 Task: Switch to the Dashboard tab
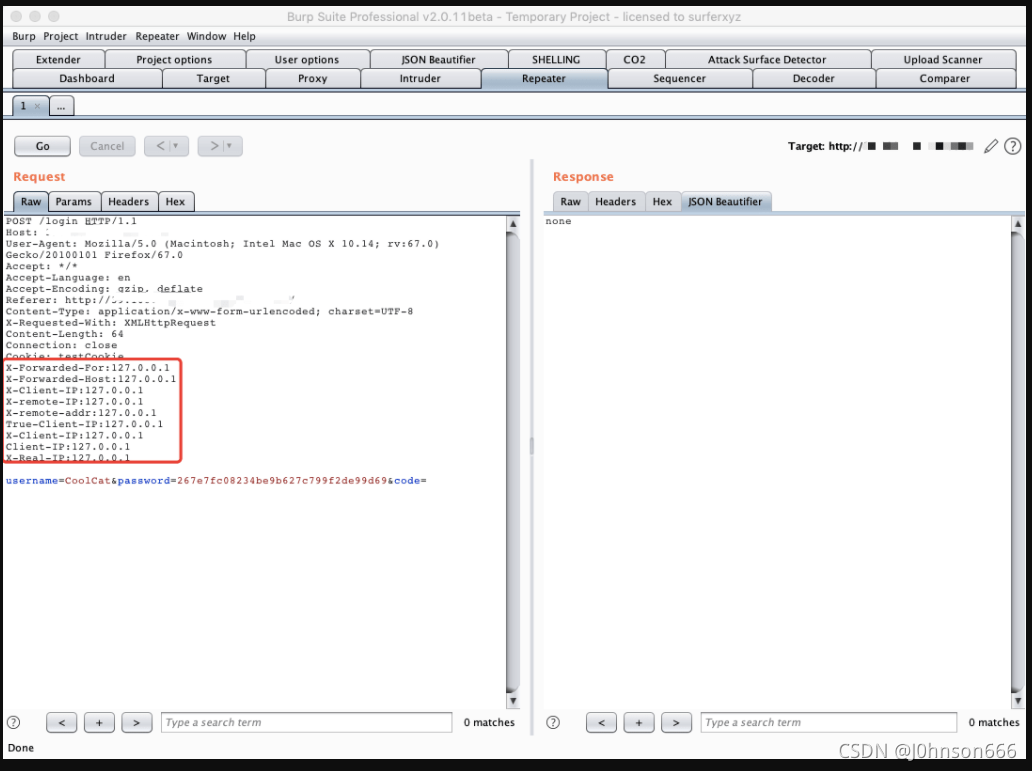(87, 78)
